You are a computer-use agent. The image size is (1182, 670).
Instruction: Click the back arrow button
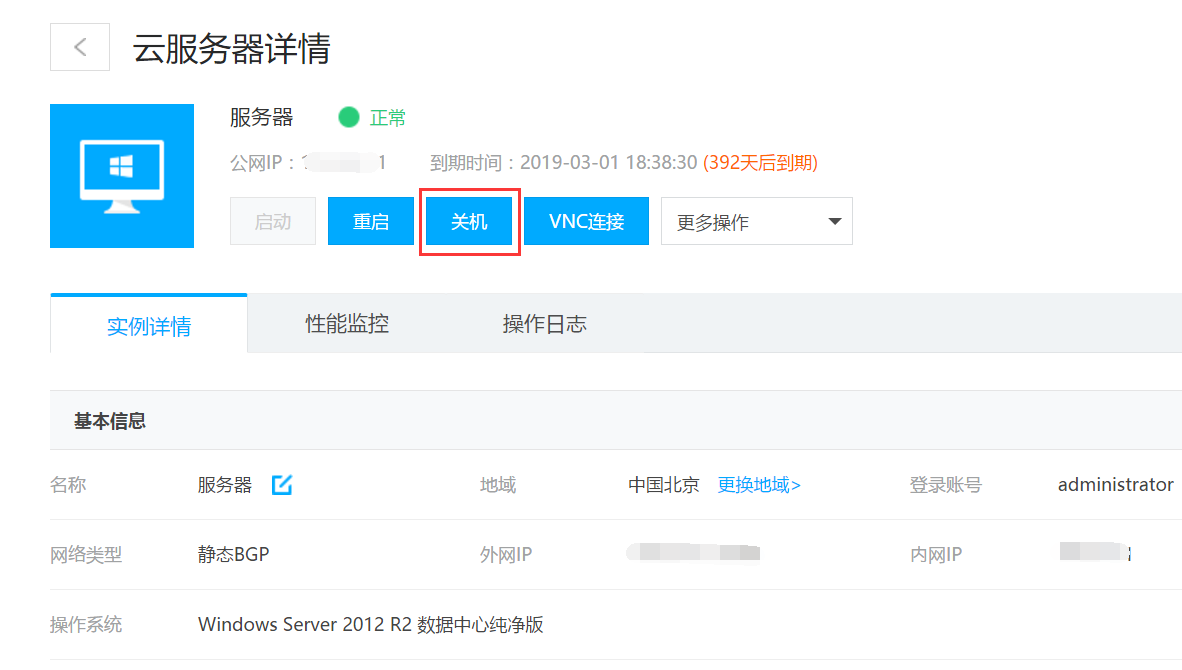pyautogui.click(x=80, y=47)
